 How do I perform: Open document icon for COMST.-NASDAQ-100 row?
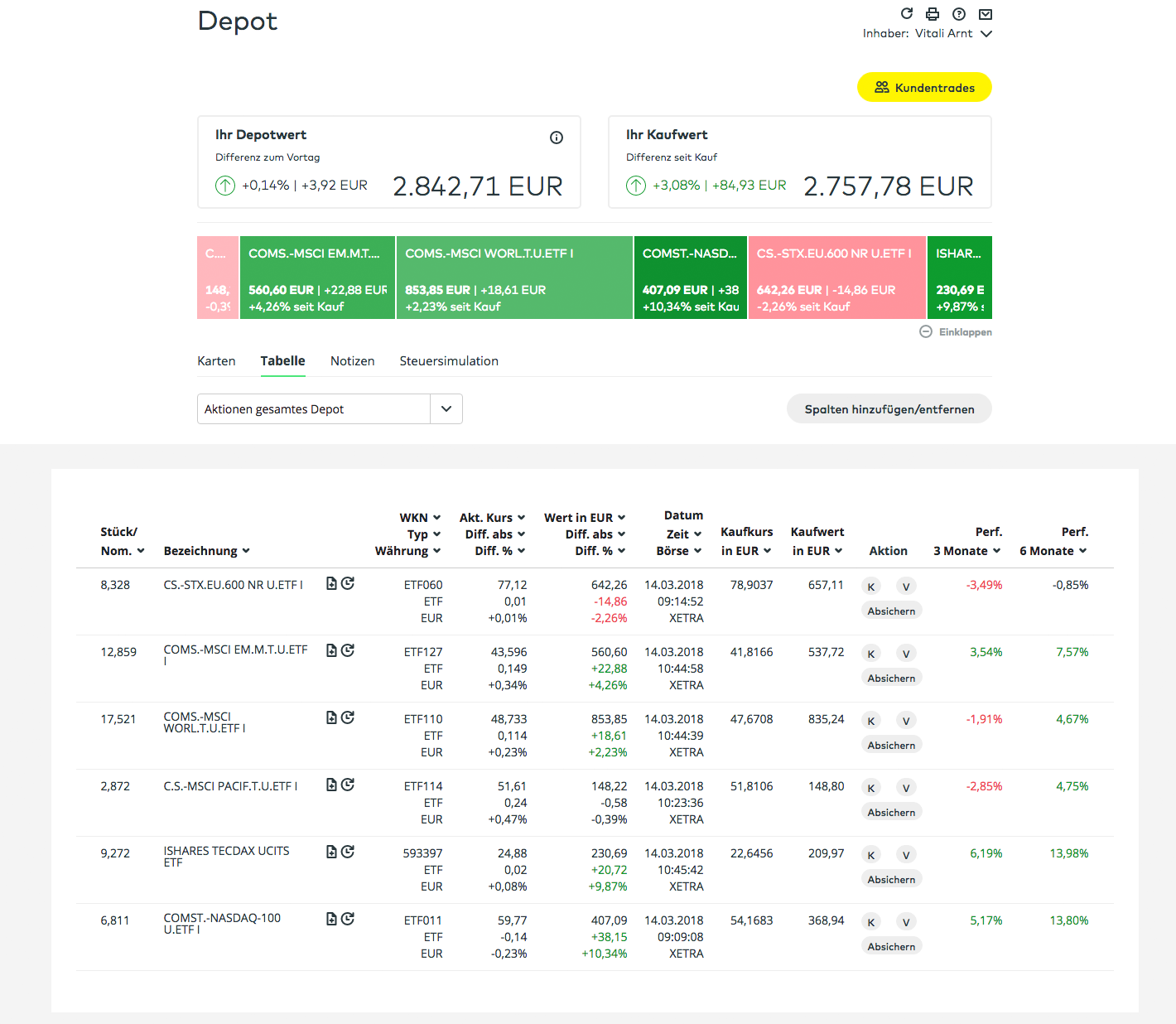coord(331,919)
